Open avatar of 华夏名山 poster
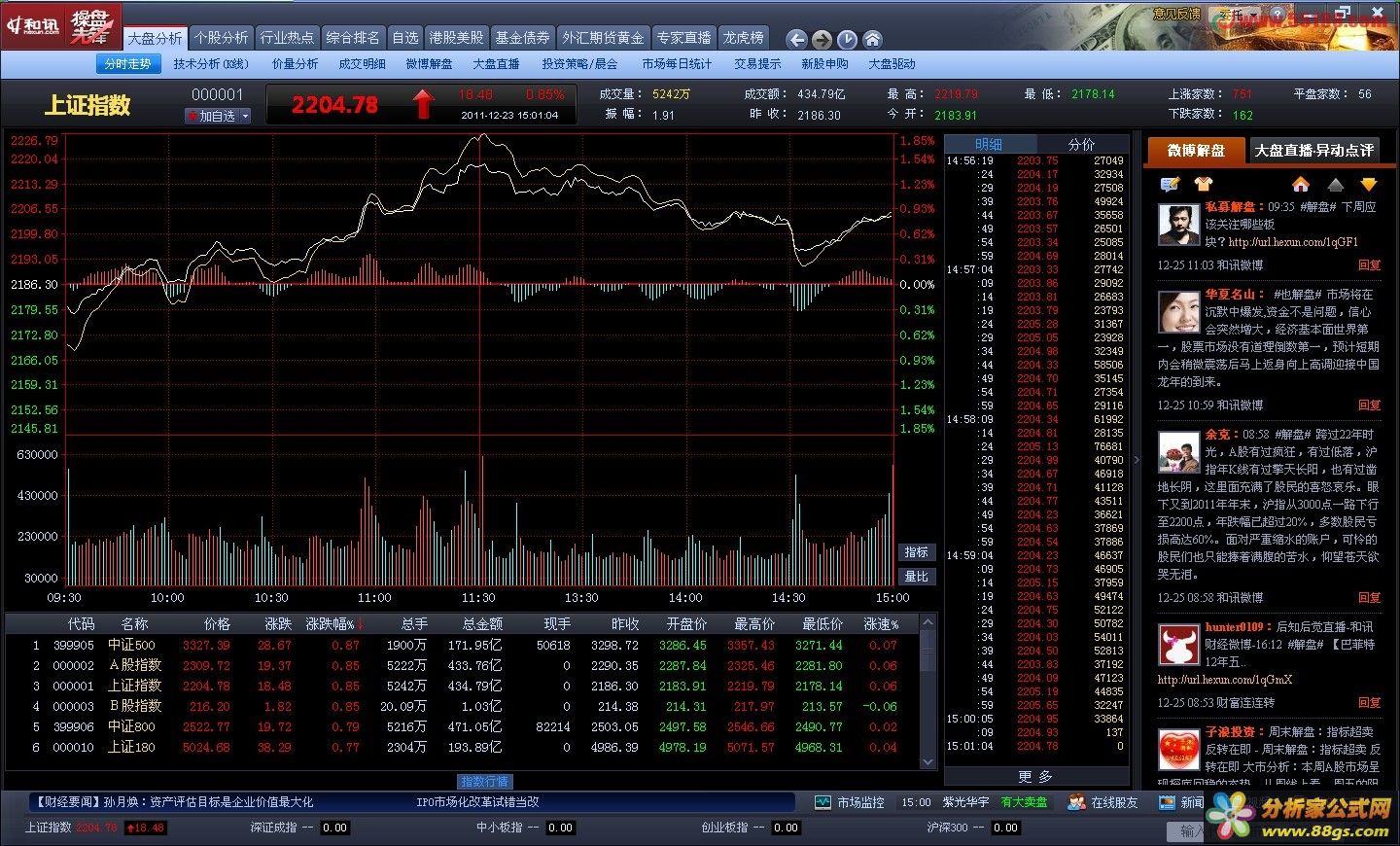 tap(1178, 312)
